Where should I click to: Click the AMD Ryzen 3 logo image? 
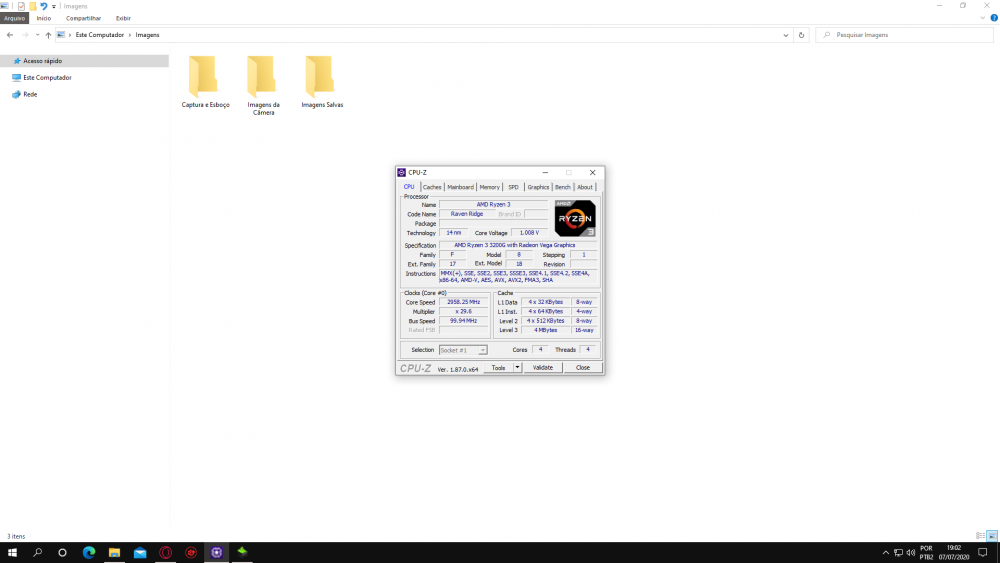[x=575, y=218]
